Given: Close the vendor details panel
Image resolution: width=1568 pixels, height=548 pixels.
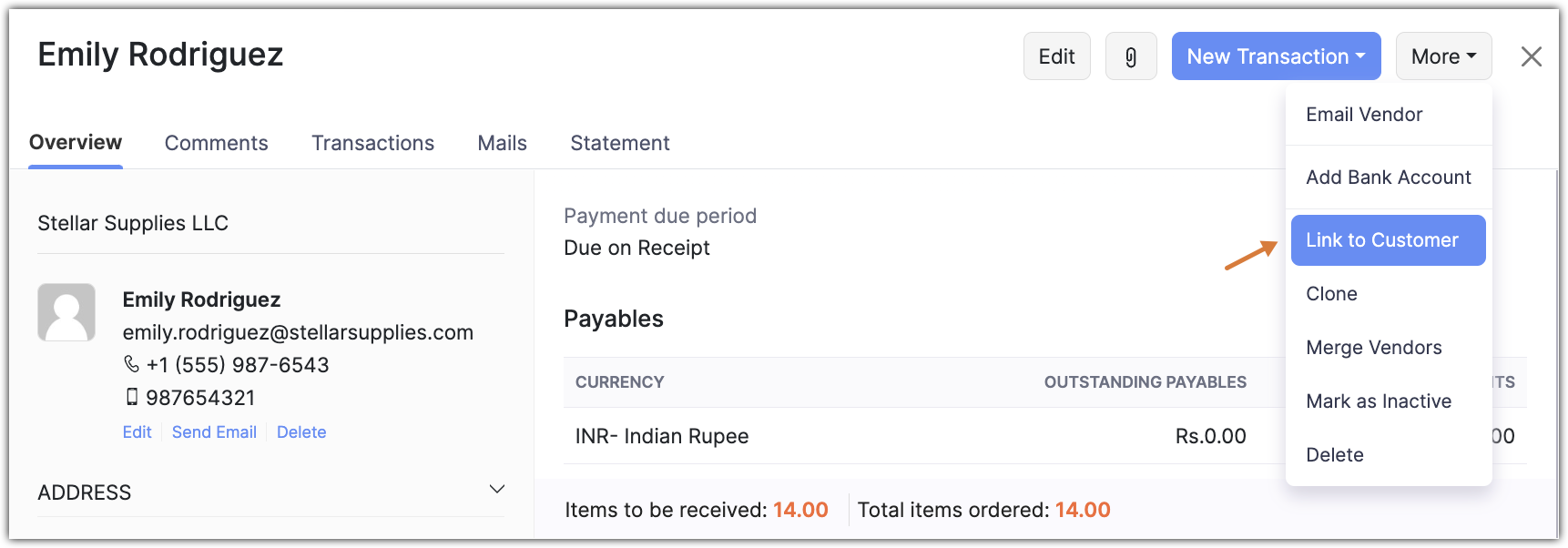Looking at the screenshot, I should [1531, 56].
